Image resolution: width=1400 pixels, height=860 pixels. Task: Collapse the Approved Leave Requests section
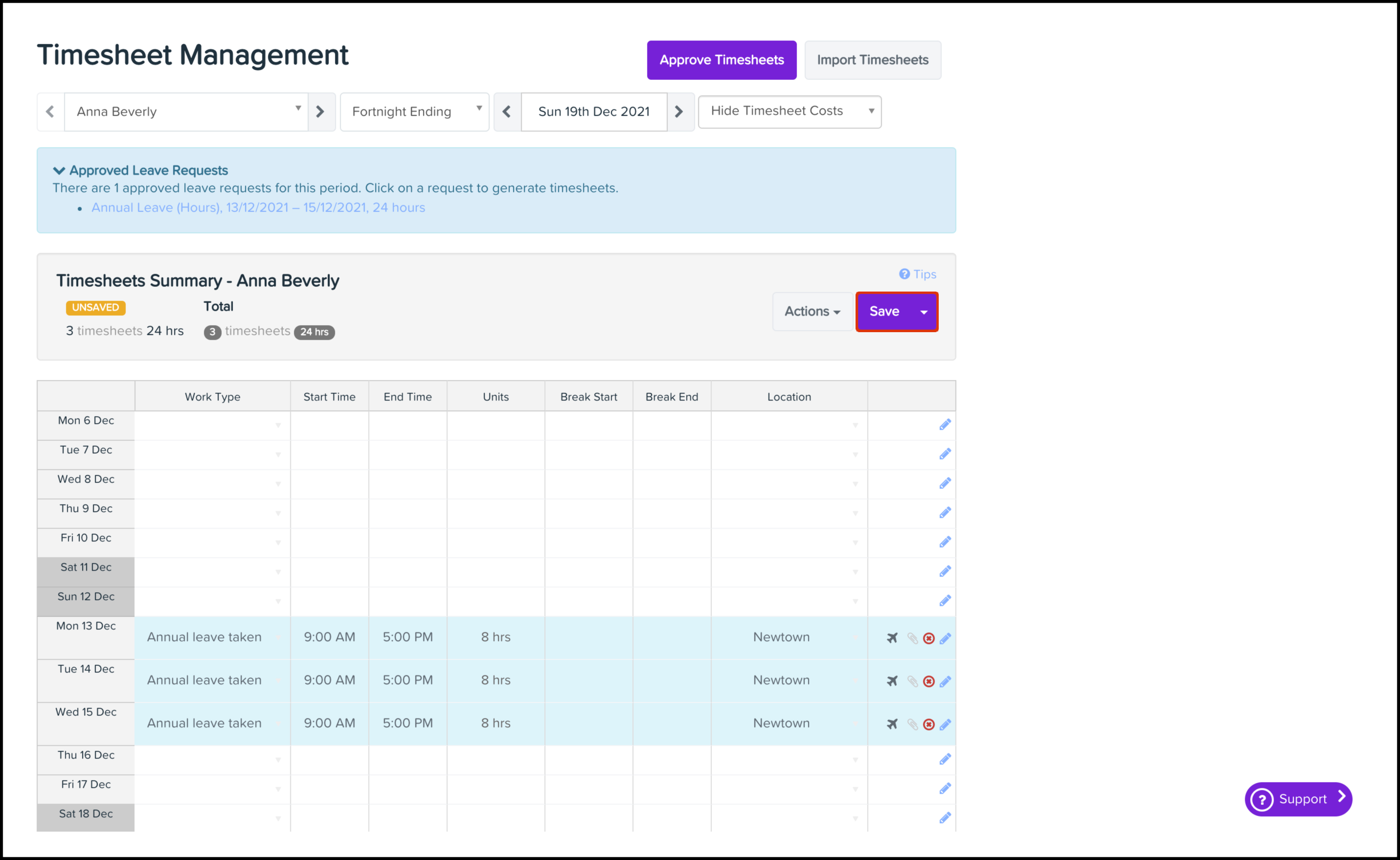coord(59,170)
